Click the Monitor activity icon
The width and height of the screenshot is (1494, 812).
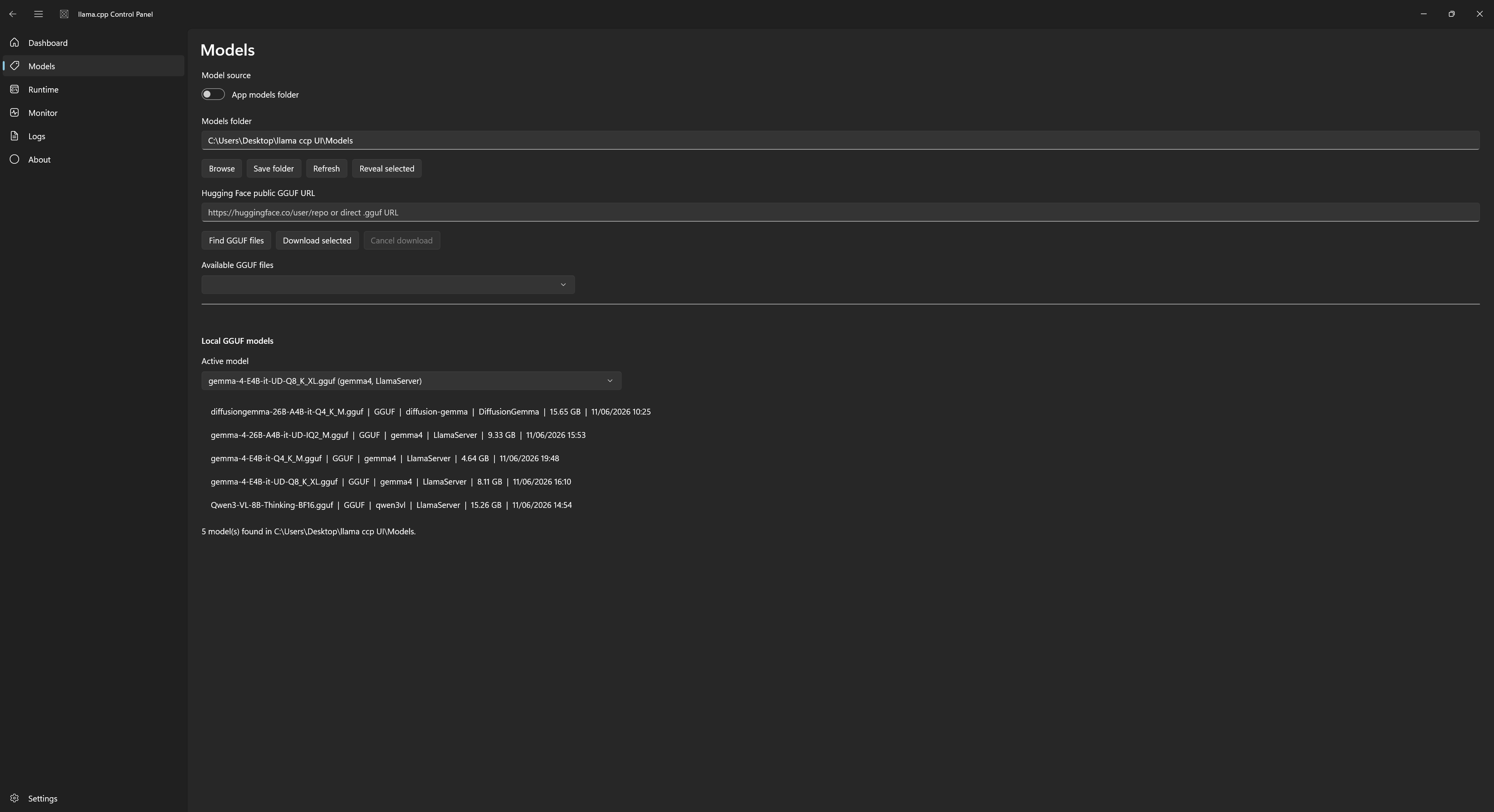[x=14, y=112]
